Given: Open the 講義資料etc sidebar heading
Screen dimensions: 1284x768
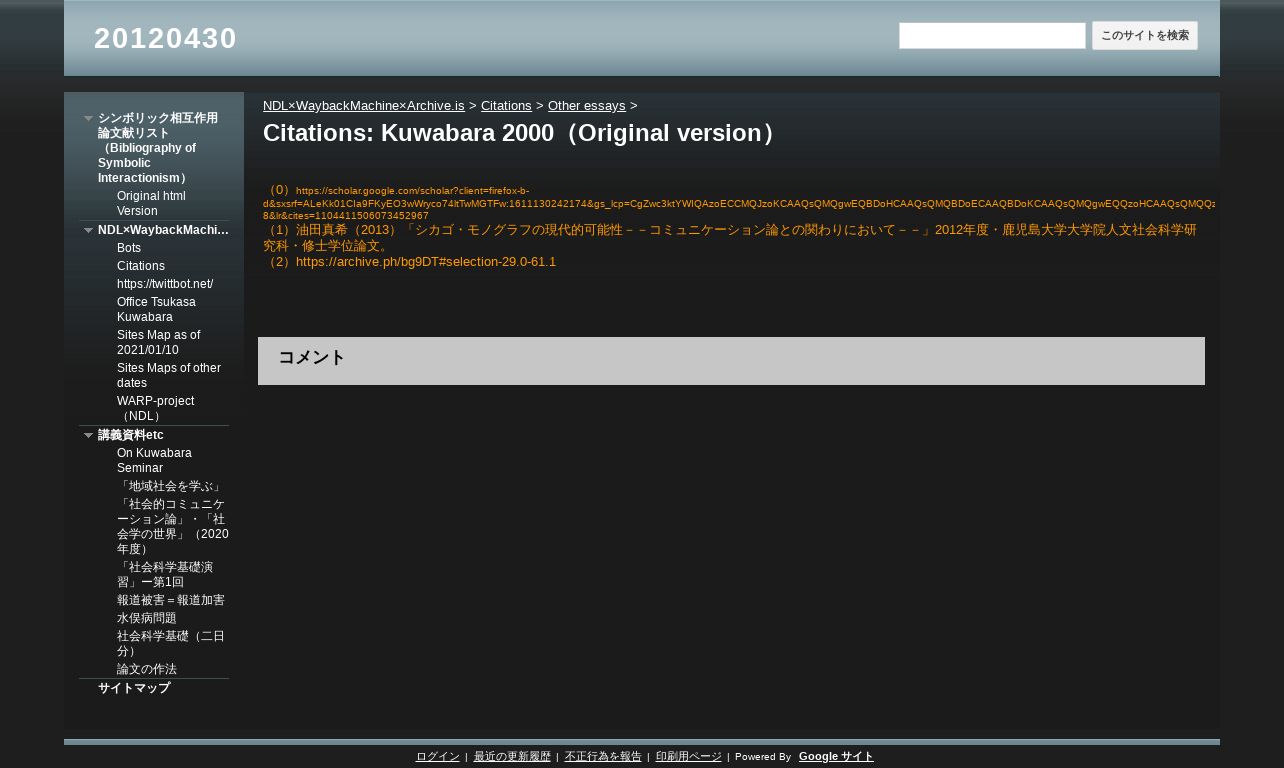Looking at the screenshot, I should click(131, 435).
